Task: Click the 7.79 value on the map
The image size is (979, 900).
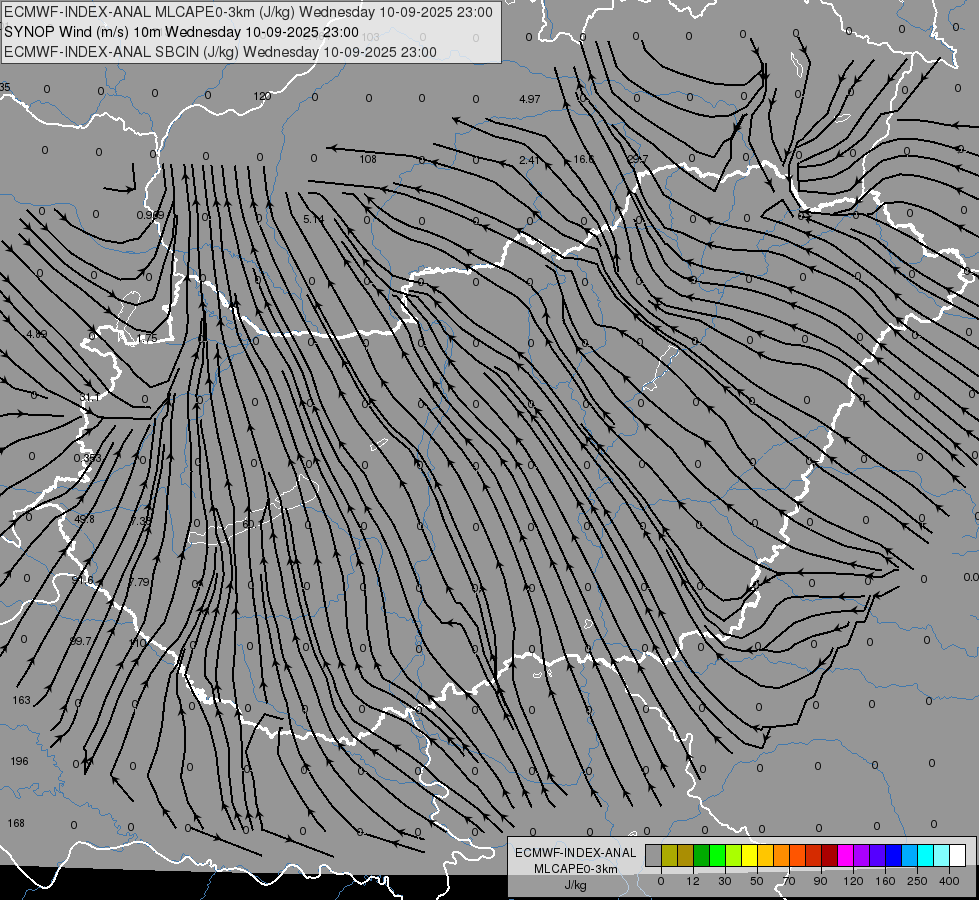Action: click(139, 581)
